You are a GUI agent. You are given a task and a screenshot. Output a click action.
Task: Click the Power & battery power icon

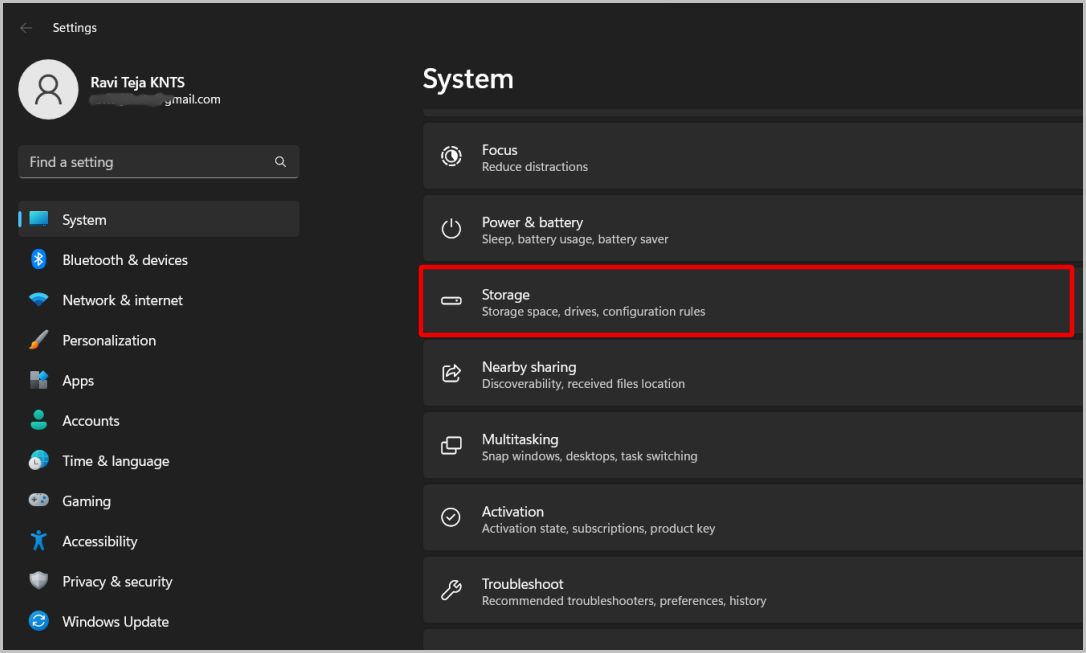(451, 229)
